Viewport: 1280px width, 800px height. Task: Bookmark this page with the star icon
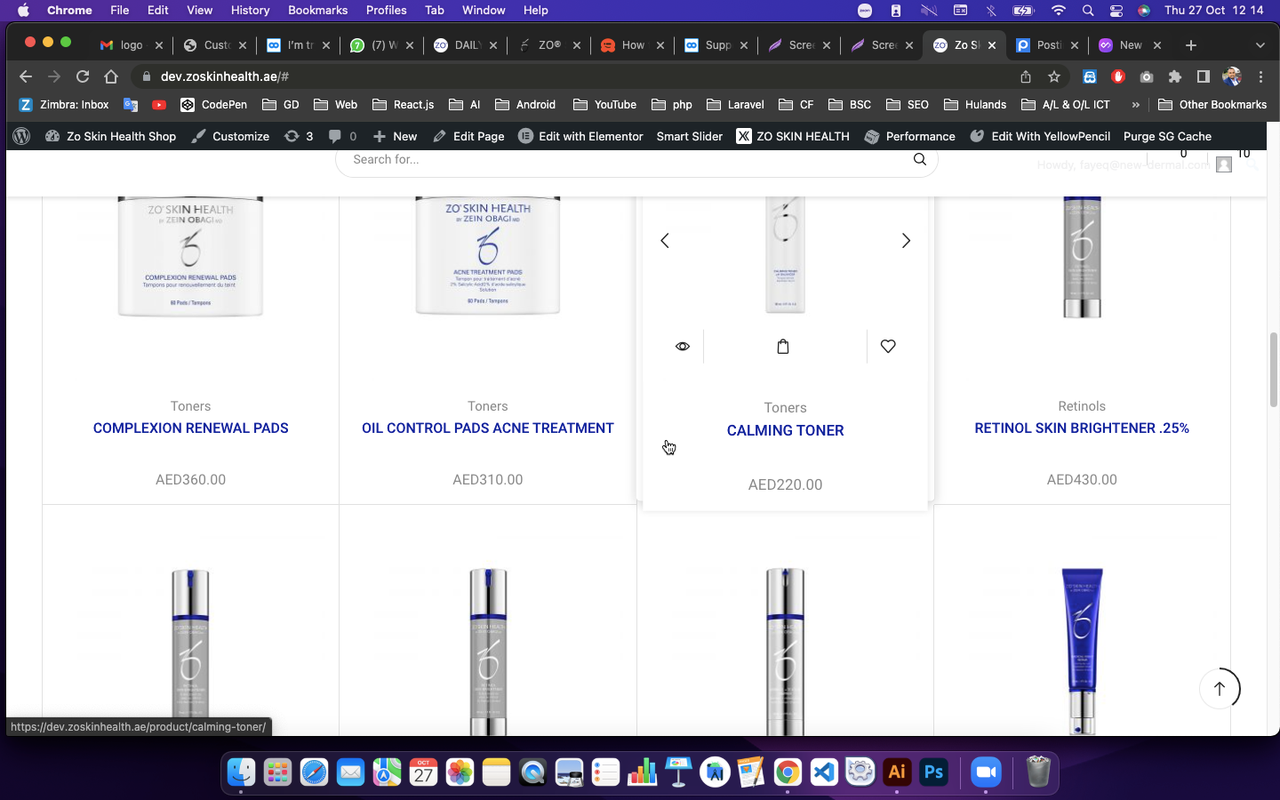click(x=1054, y=76)
